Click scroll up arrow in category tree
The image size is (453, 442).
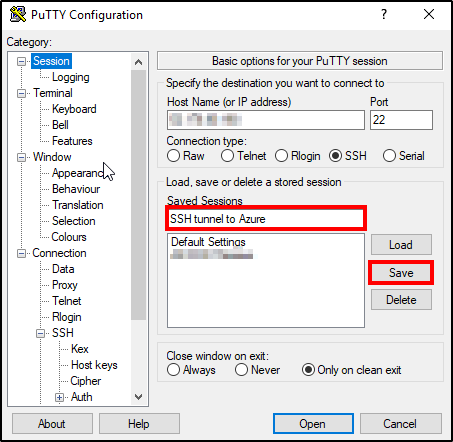pyautogui.click(x=138, y=62)
